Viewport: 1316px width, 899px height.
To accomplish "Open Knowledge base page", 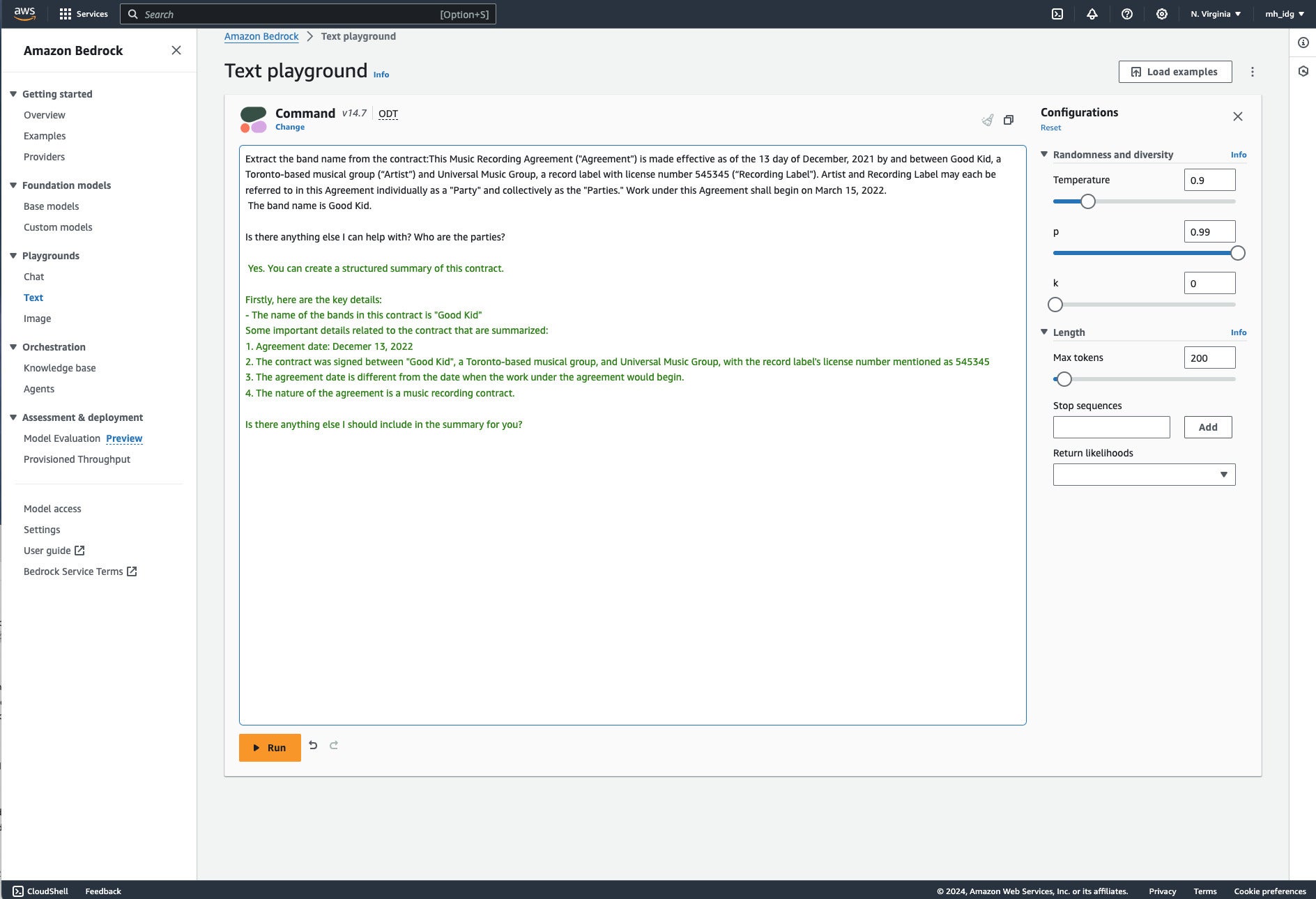I will pos(60,368).
